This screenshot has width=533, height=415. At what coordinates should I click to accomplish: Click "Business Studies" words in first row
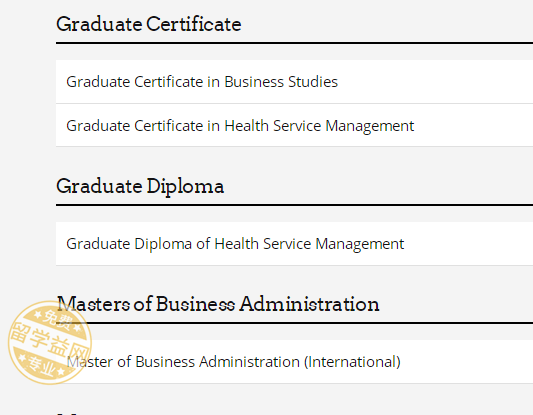pyautogui.click(x=281, y=82)
